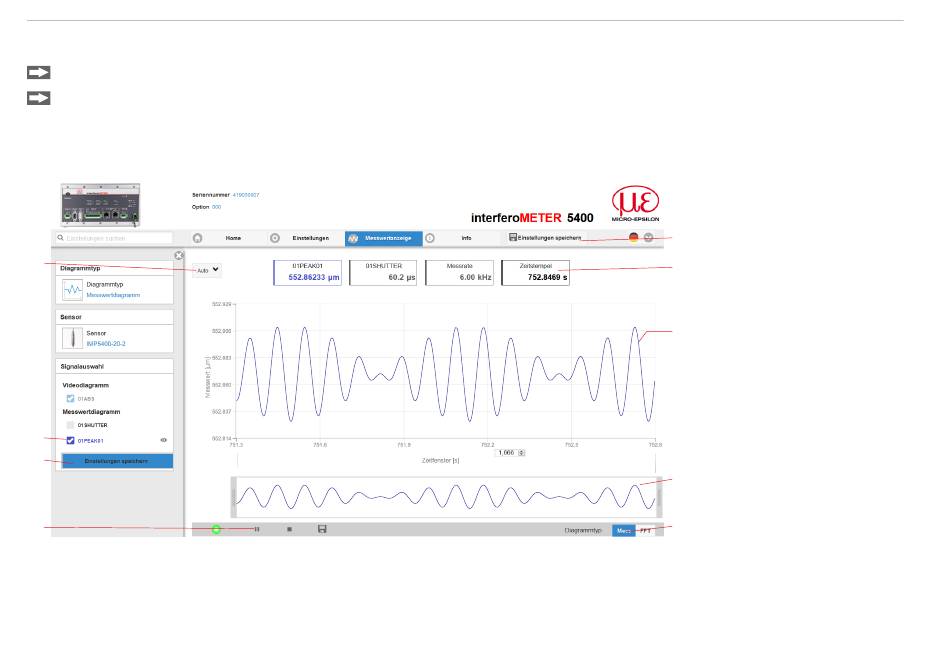Click the Zeitfenster [s] axis label

440,461
